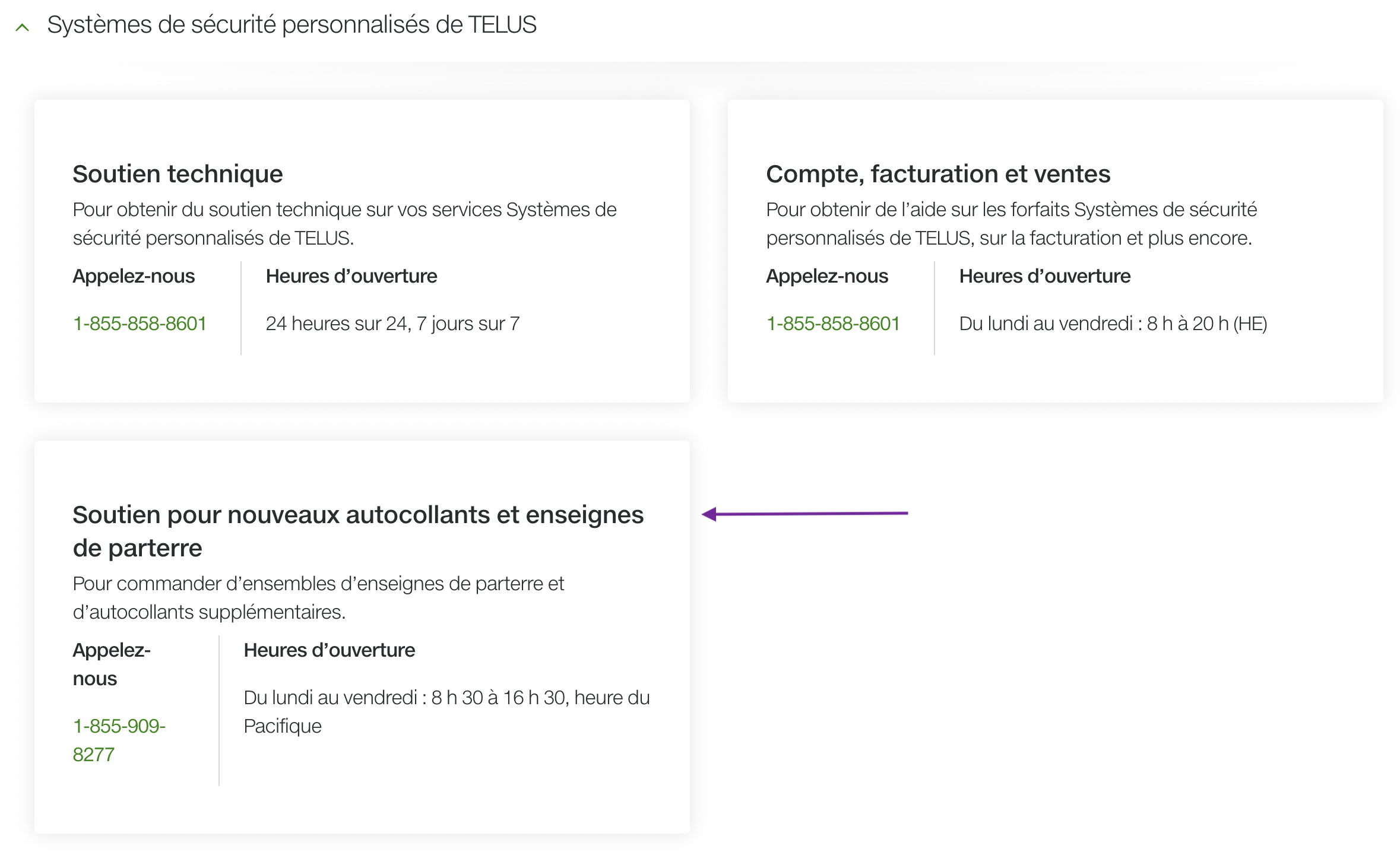Click the 24 heures sur 24 hours text
This screenshot has height=855, width=1400.
click(392, 324)
